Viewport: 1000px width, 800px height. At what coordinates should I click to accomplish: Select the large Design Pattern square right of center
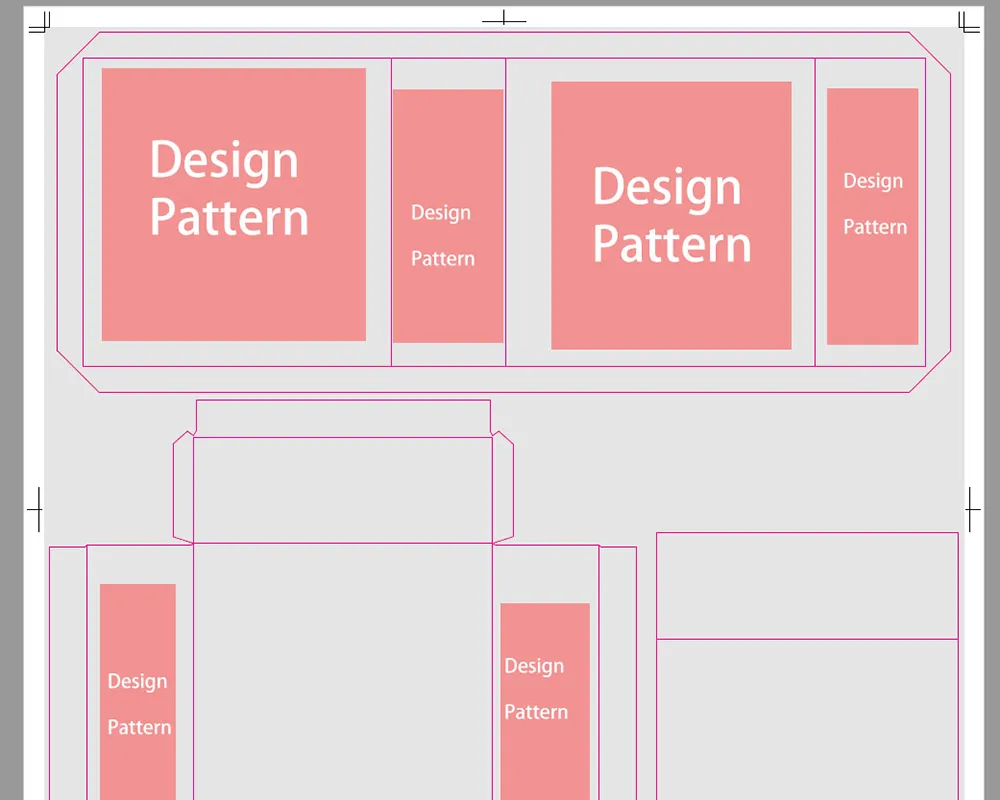[x=671, y=215]
